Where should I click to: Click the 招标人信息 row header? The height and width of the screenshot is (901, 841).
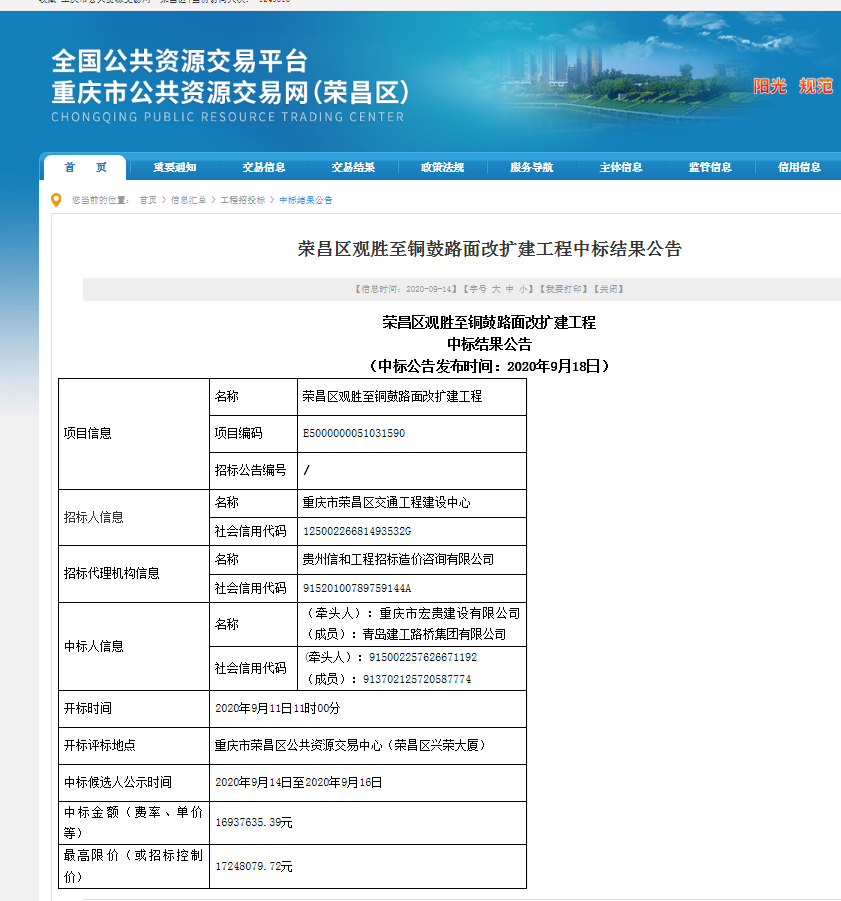pos(94,517)
